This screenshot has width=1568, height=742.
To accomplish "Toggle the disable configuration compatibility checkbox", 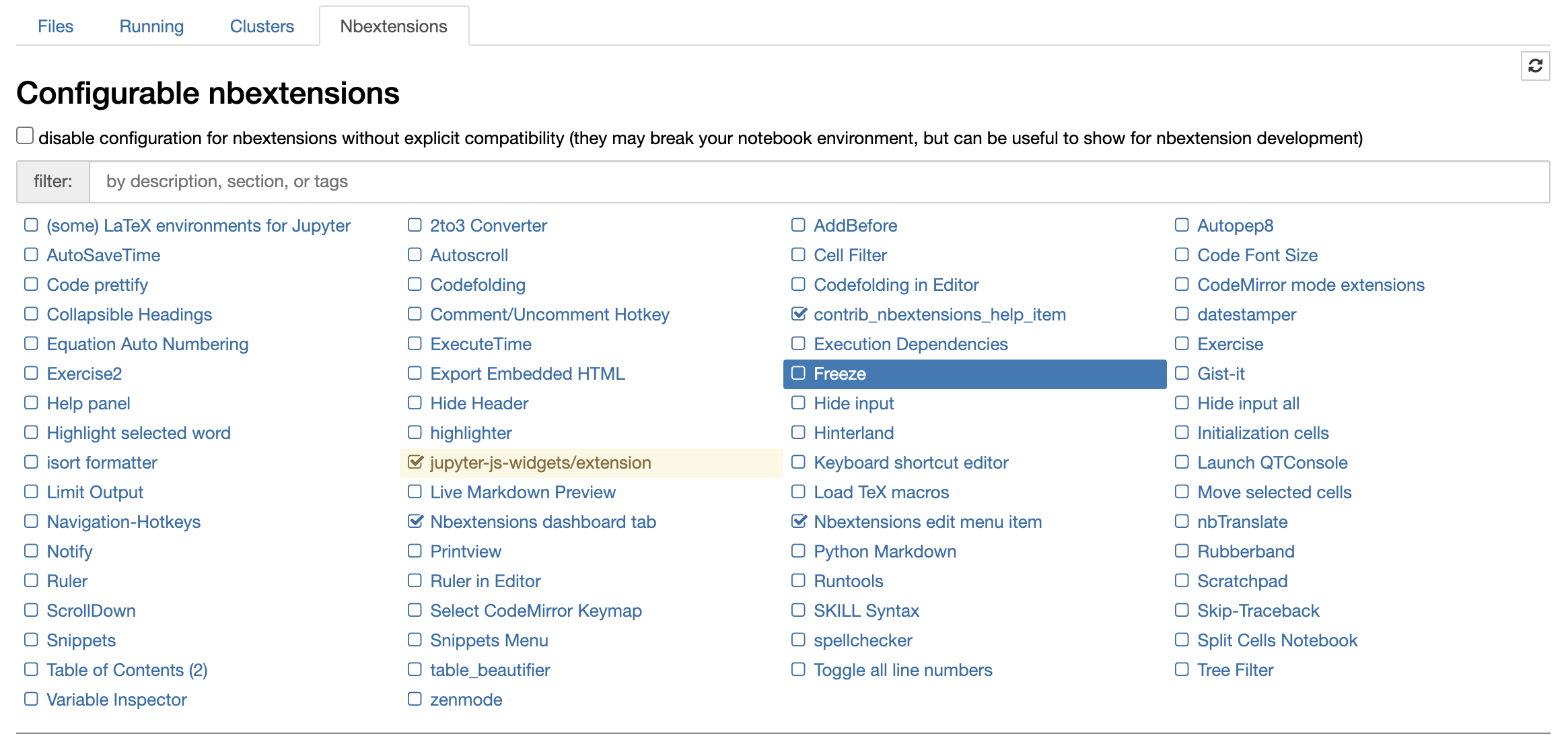I will tap(25, 136).
